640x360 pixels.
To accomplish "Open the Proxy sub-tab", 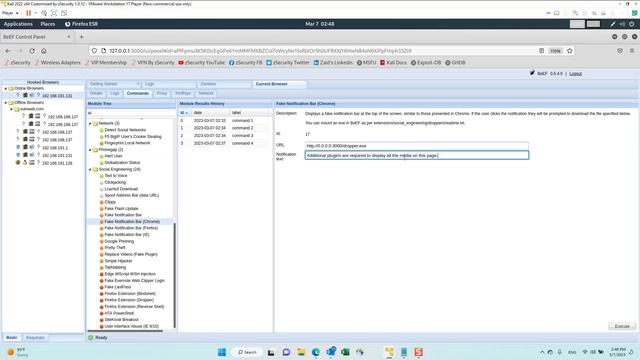I will tap(162, 93).
